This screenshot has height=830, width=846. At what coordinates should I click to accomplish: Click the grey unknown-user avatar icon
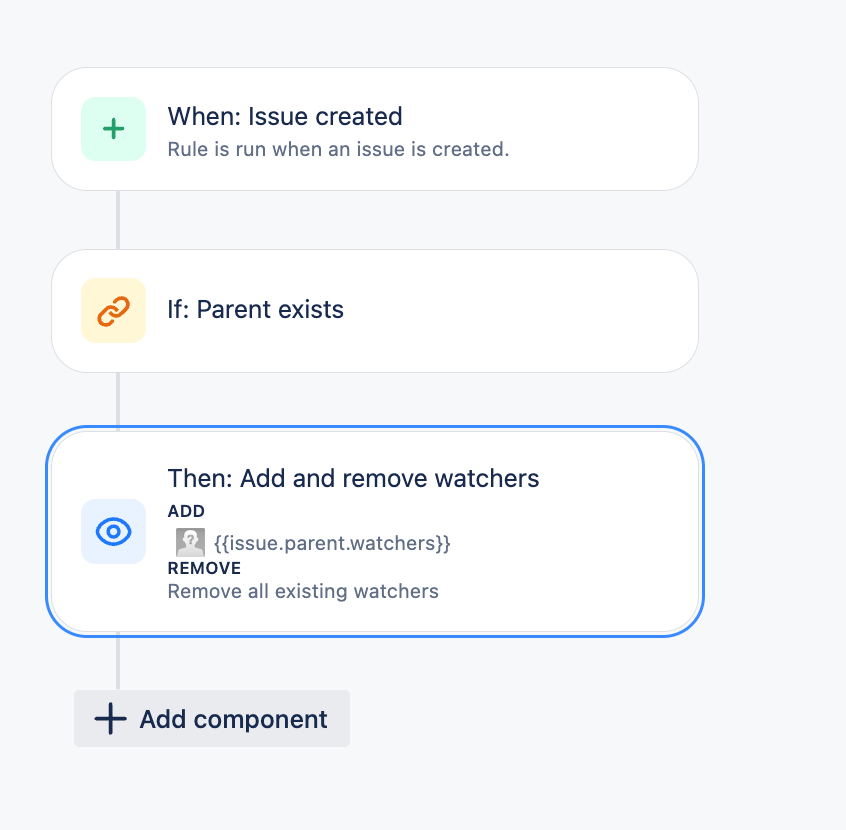(190, 542)
